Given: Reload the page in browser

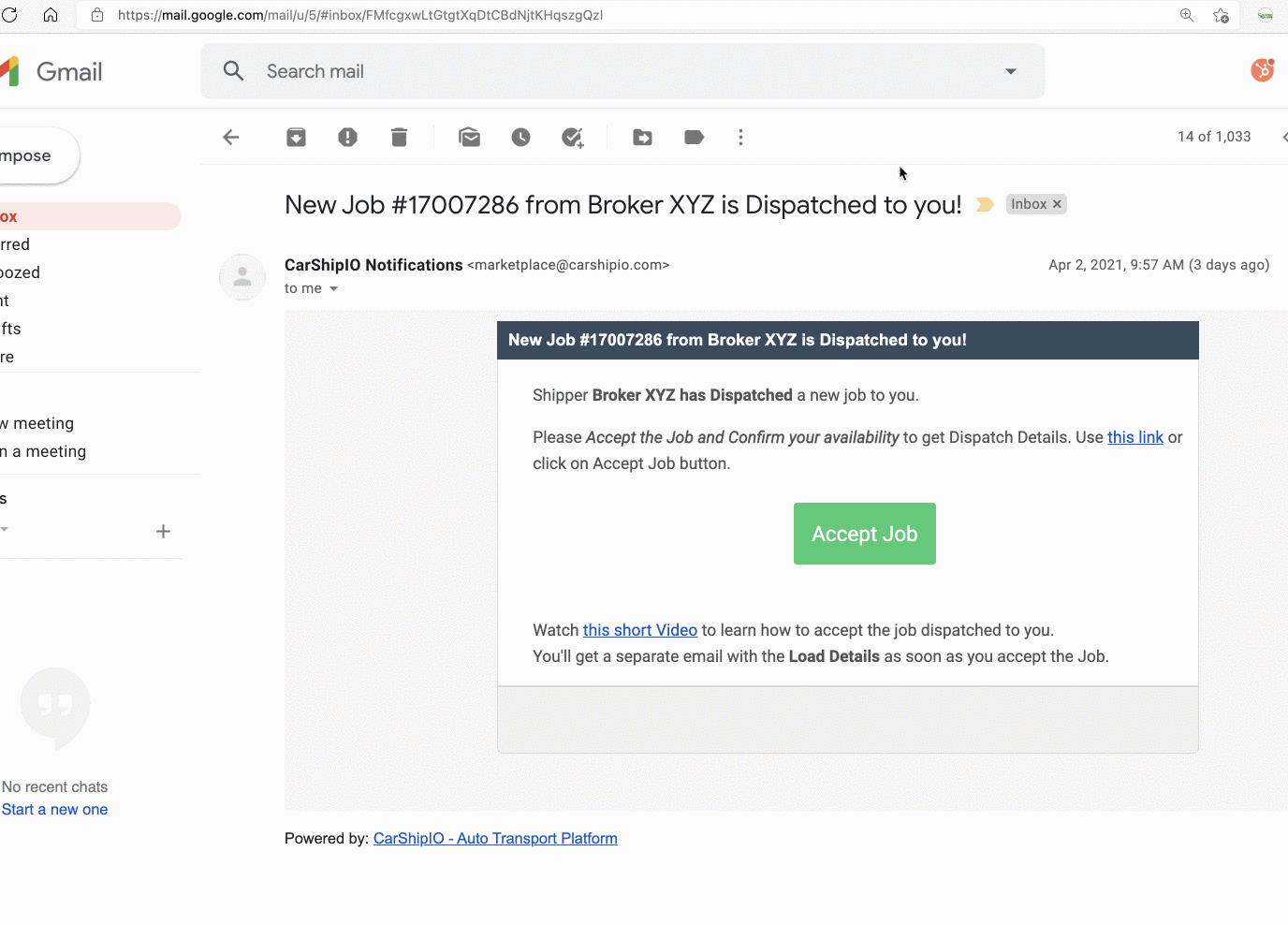Looking at the screenshot, I should (9, 14).
